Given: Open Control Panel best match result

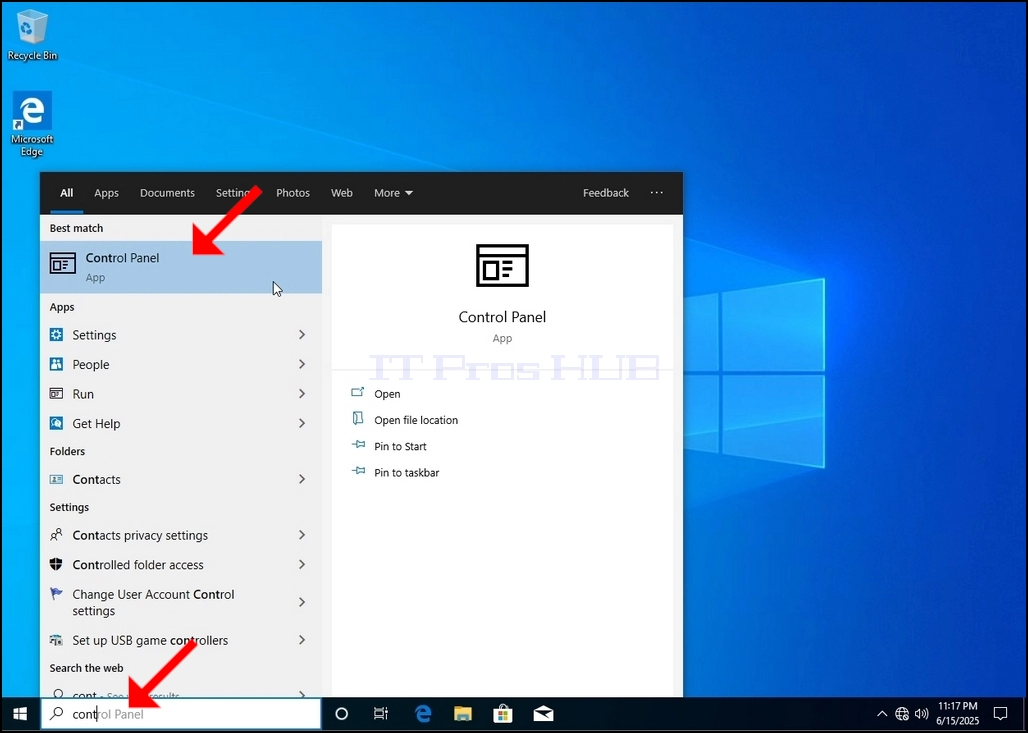Looking at the screenshot, I should point(181,267).
